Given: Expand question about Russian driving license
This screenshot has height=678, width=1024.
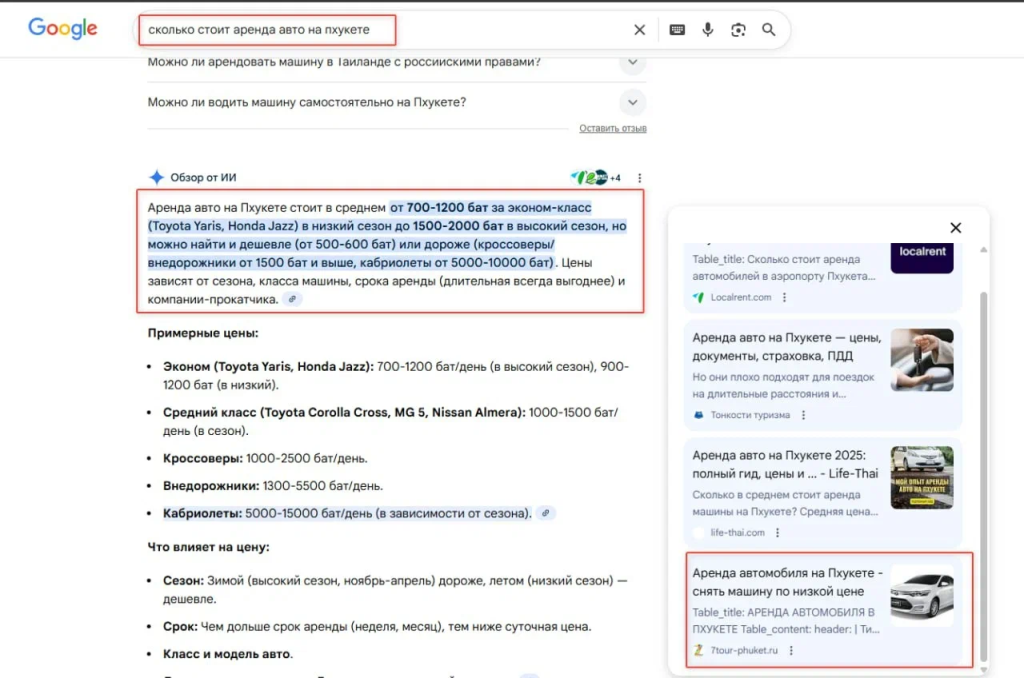Looking at the screenshot, I should [x=631, y=62].
